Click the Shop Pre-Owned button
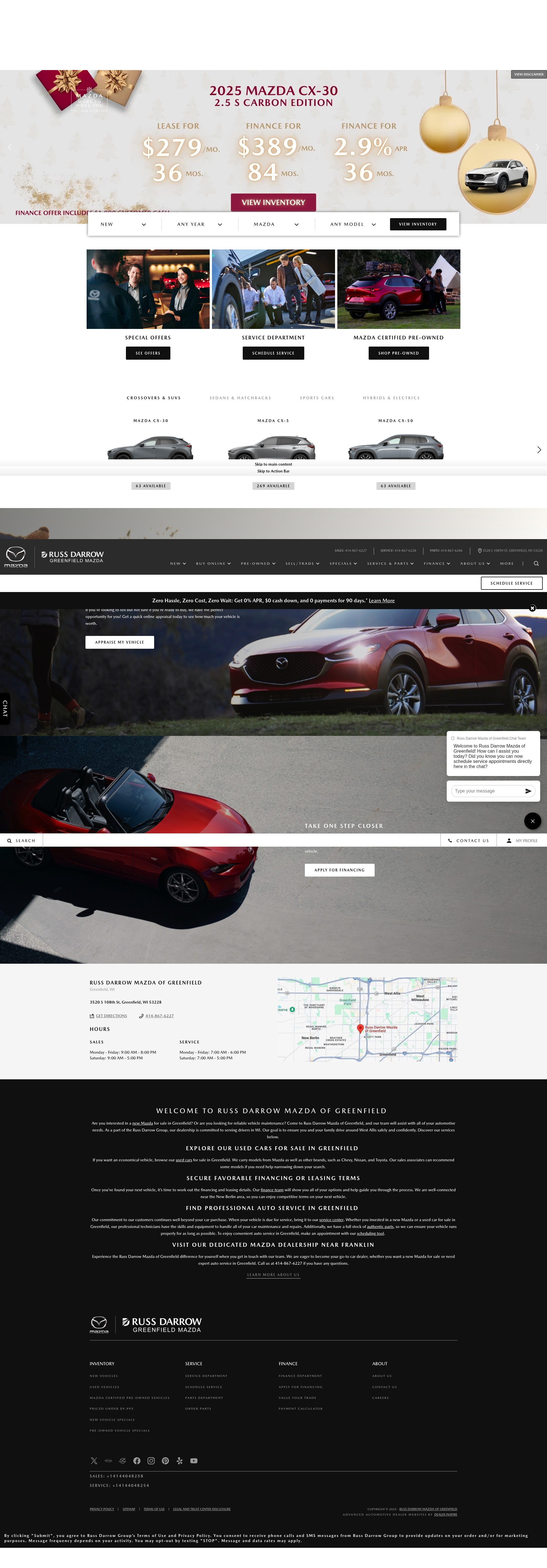 coord(398,353)
